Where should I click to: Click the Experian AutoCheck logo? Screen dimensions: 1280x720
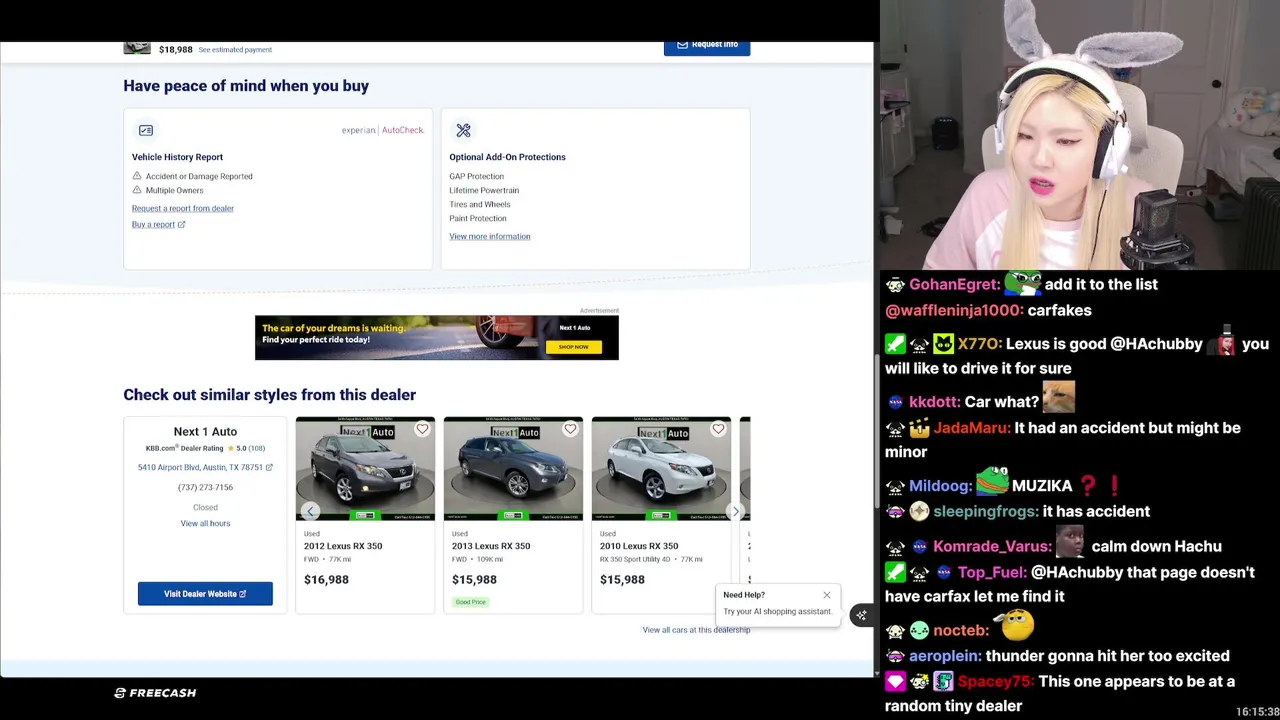(x=382, y=130)
